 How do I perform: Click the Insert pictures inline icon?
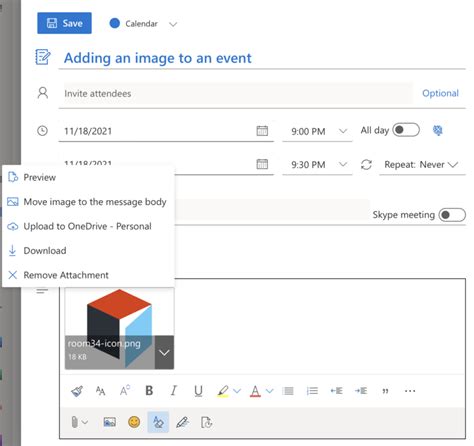click(110, 422)
